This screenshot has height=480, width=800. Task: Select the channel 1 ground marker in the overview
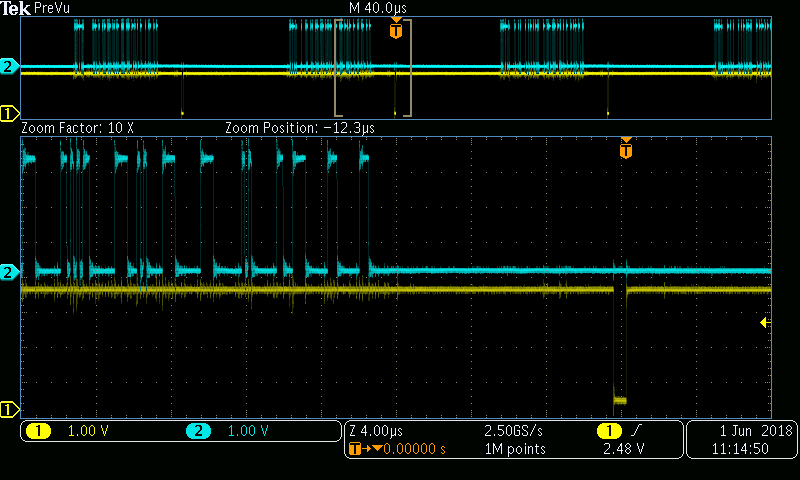(x=9, y=113)
